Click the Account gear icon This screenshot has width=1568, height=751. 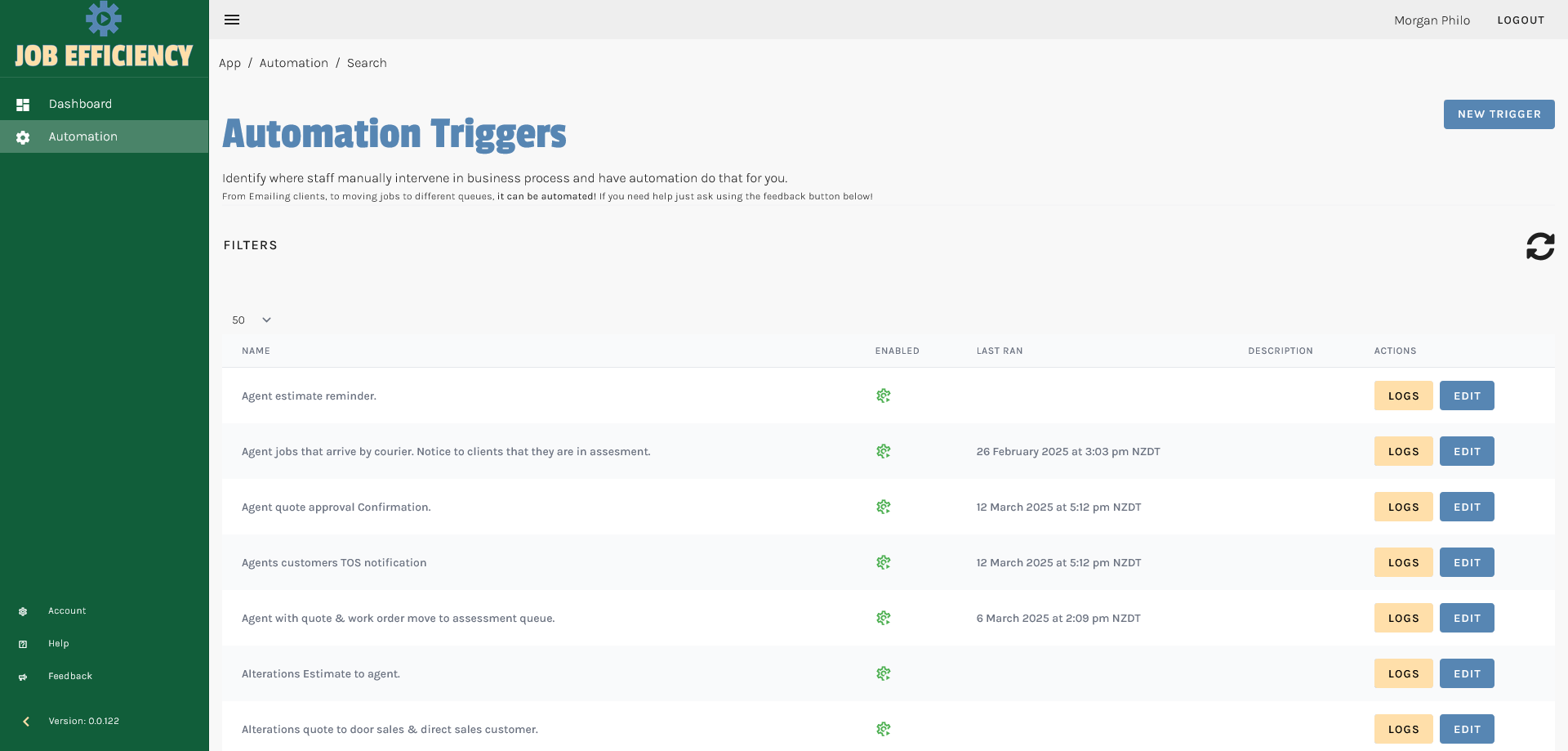click(23, 611)
